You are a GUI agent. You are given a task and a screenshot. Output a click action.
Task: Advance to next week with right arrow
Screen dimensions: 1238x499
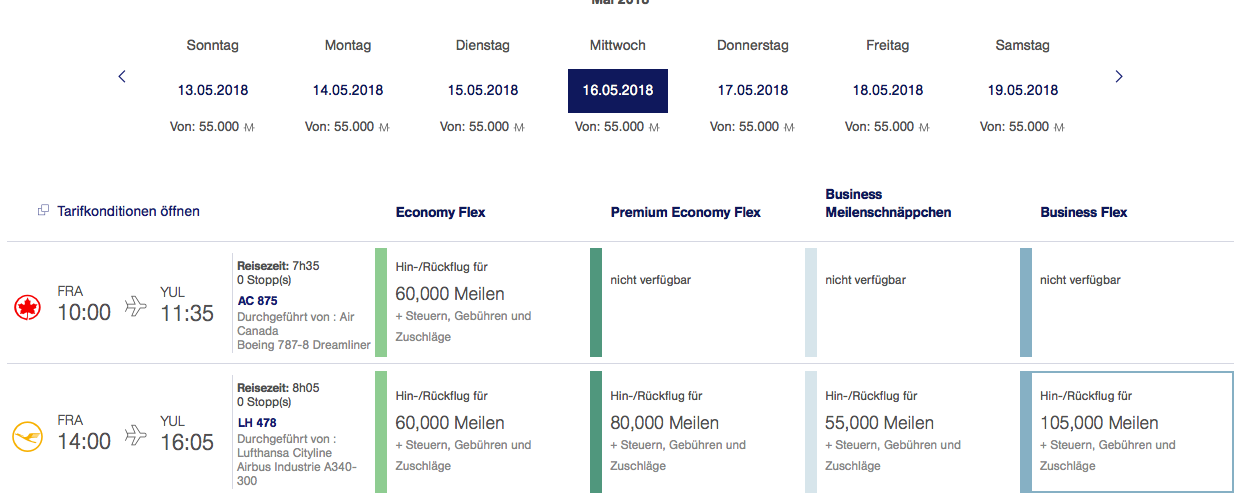[x=1119, y=76]
